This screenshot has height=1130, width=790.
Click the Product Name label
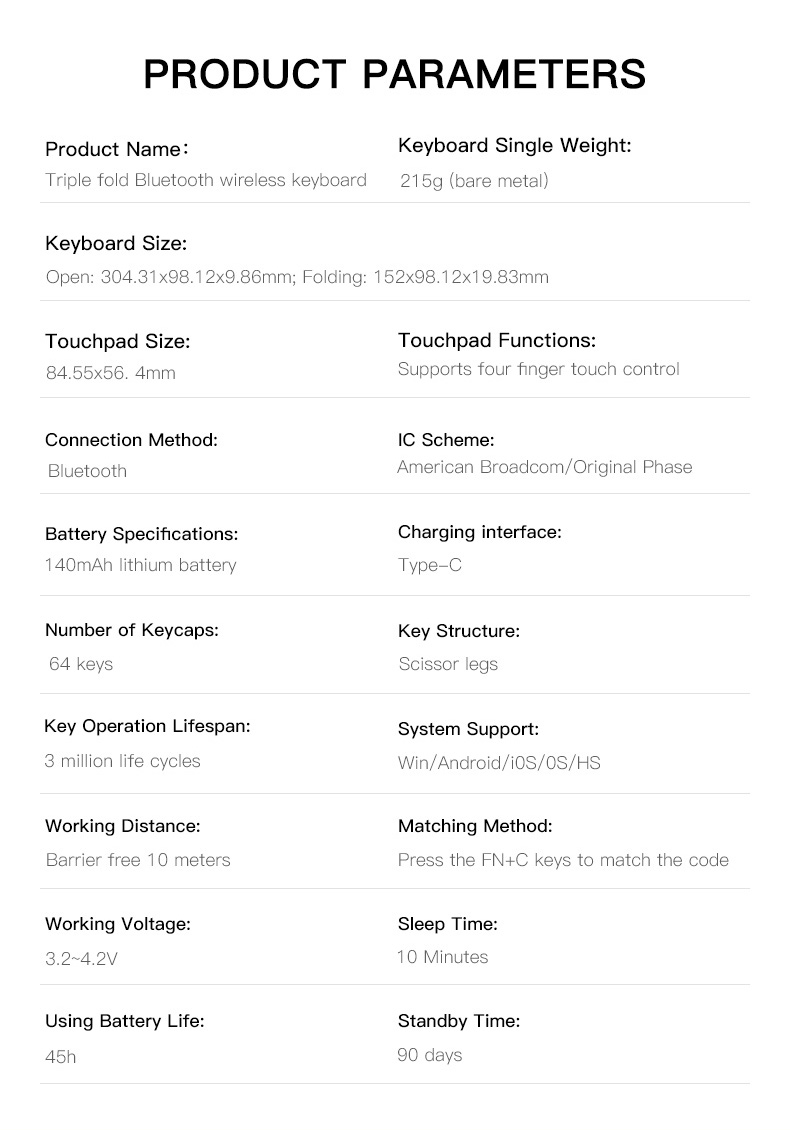pos(117,149)
